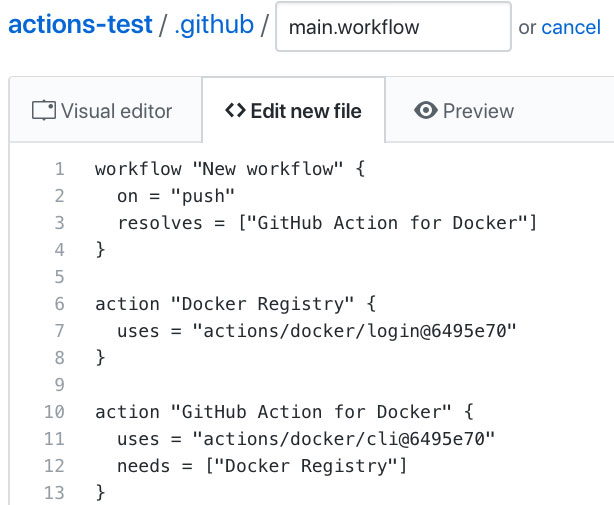The image size is (614, 505).
Task: Click the resolves line in editor
Action: click(x=327, y=223)
